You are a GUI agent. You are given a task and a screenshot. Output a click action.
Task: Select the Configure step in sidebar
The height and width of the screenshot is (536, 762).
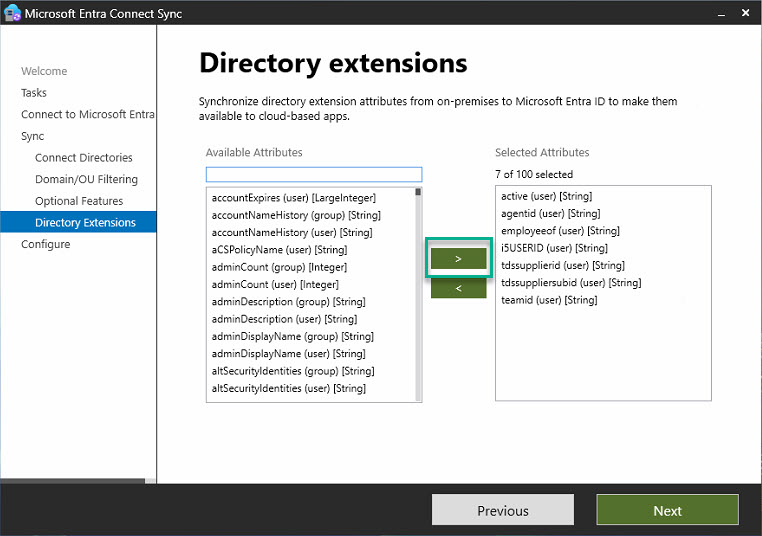click(x=46, y=244)
